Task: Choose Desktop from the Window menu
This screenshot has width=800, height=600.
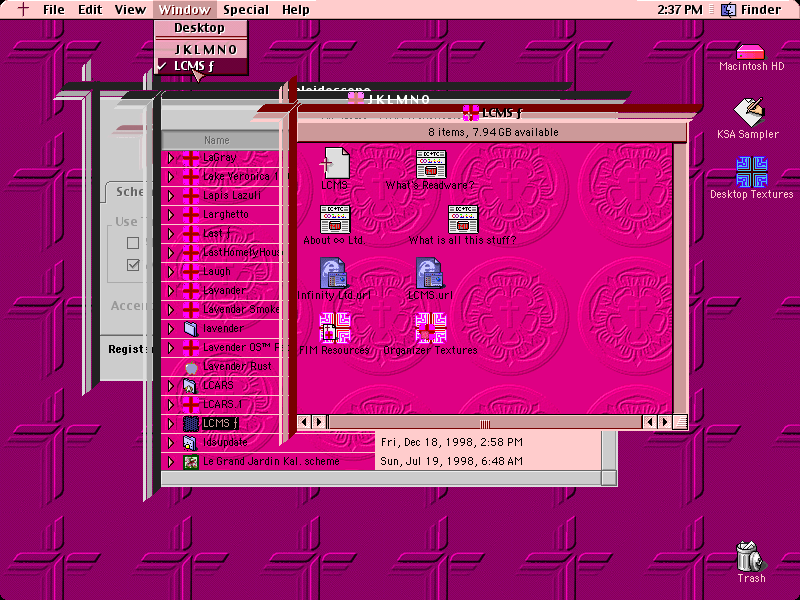Action: [x=201, y=28]
